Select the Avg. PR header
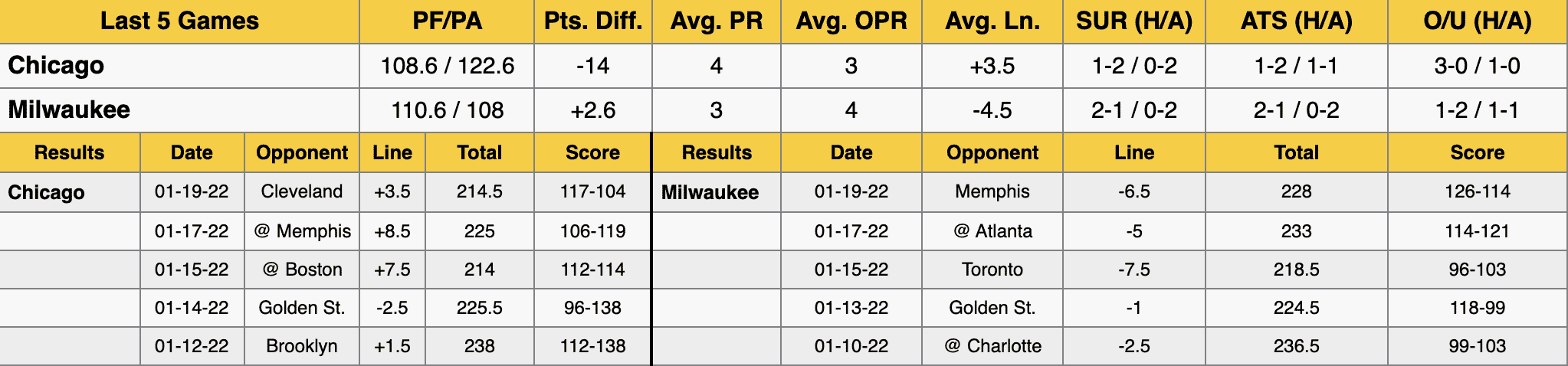This screenshot has height=366, width=1568. (717, 21)
